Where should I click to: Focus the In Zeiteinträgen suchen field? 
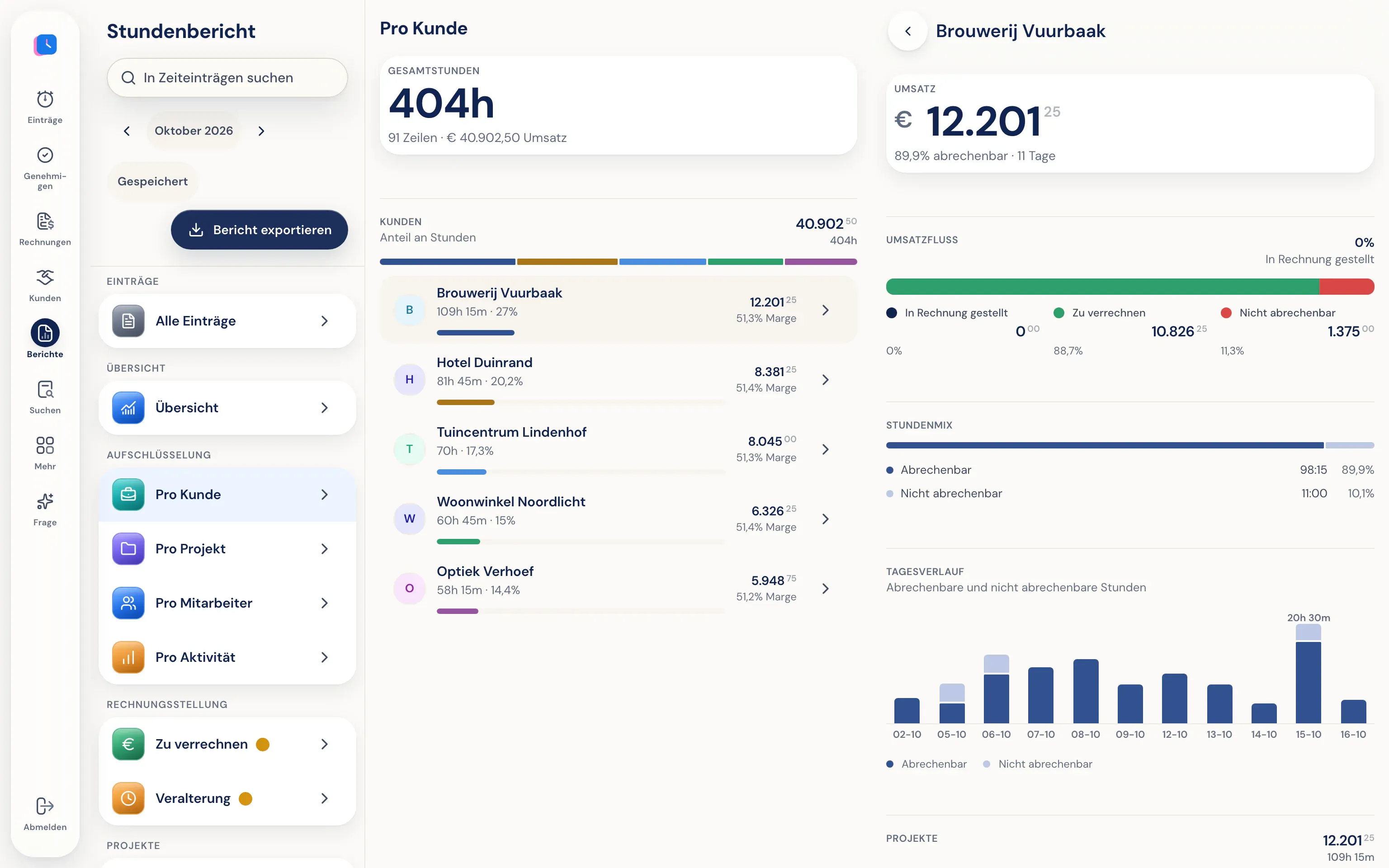227,77
